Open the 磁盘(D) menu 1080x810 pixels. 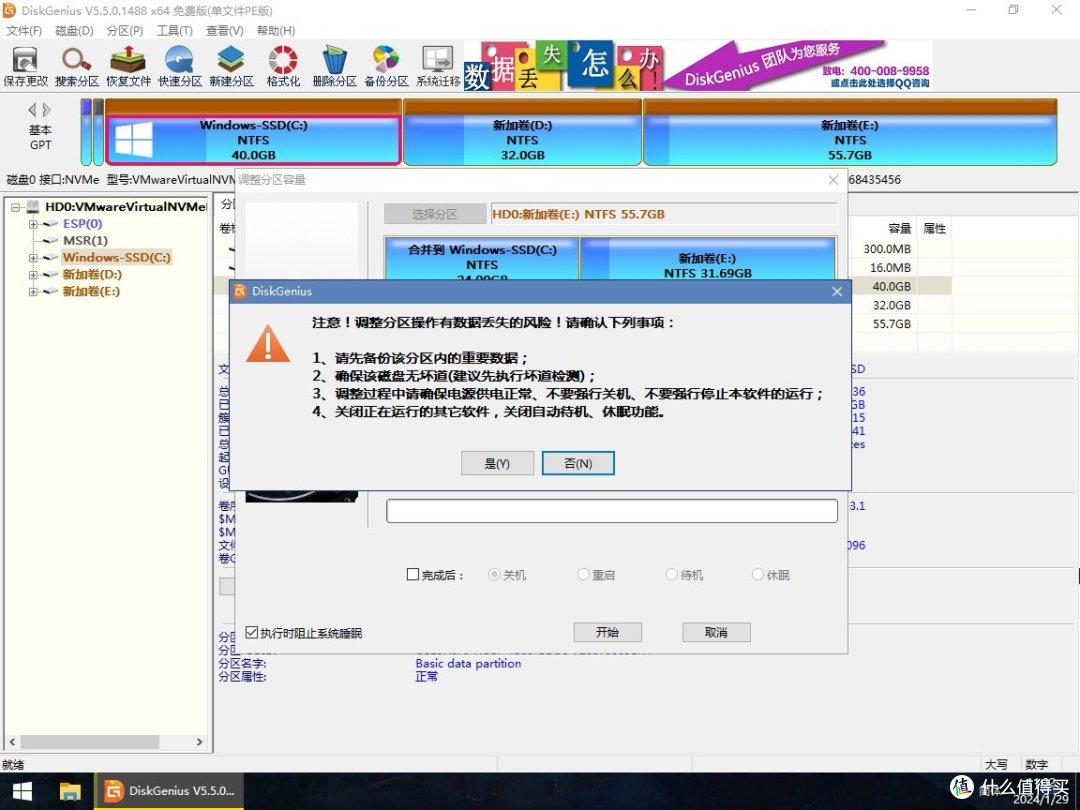point(74,30)
